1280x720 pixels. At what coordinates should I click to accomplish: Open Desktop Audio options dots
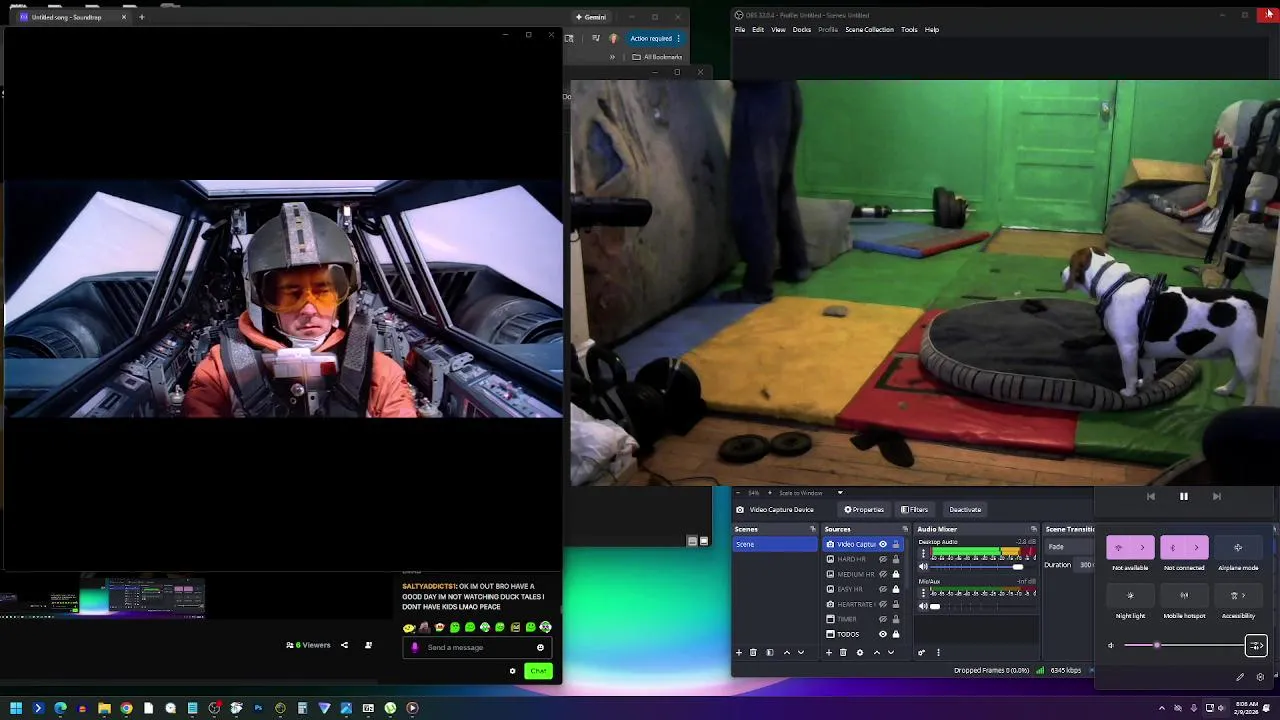pos(923,553)
